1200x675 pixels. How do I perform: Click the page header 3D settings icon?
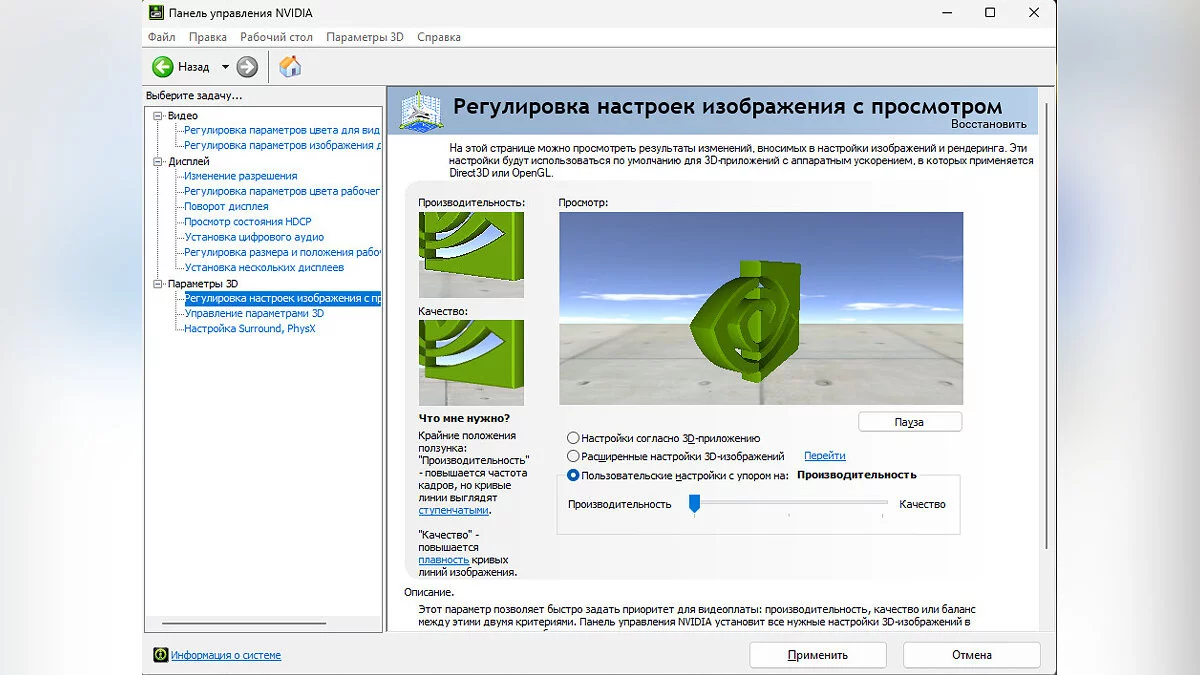[419, 110]
